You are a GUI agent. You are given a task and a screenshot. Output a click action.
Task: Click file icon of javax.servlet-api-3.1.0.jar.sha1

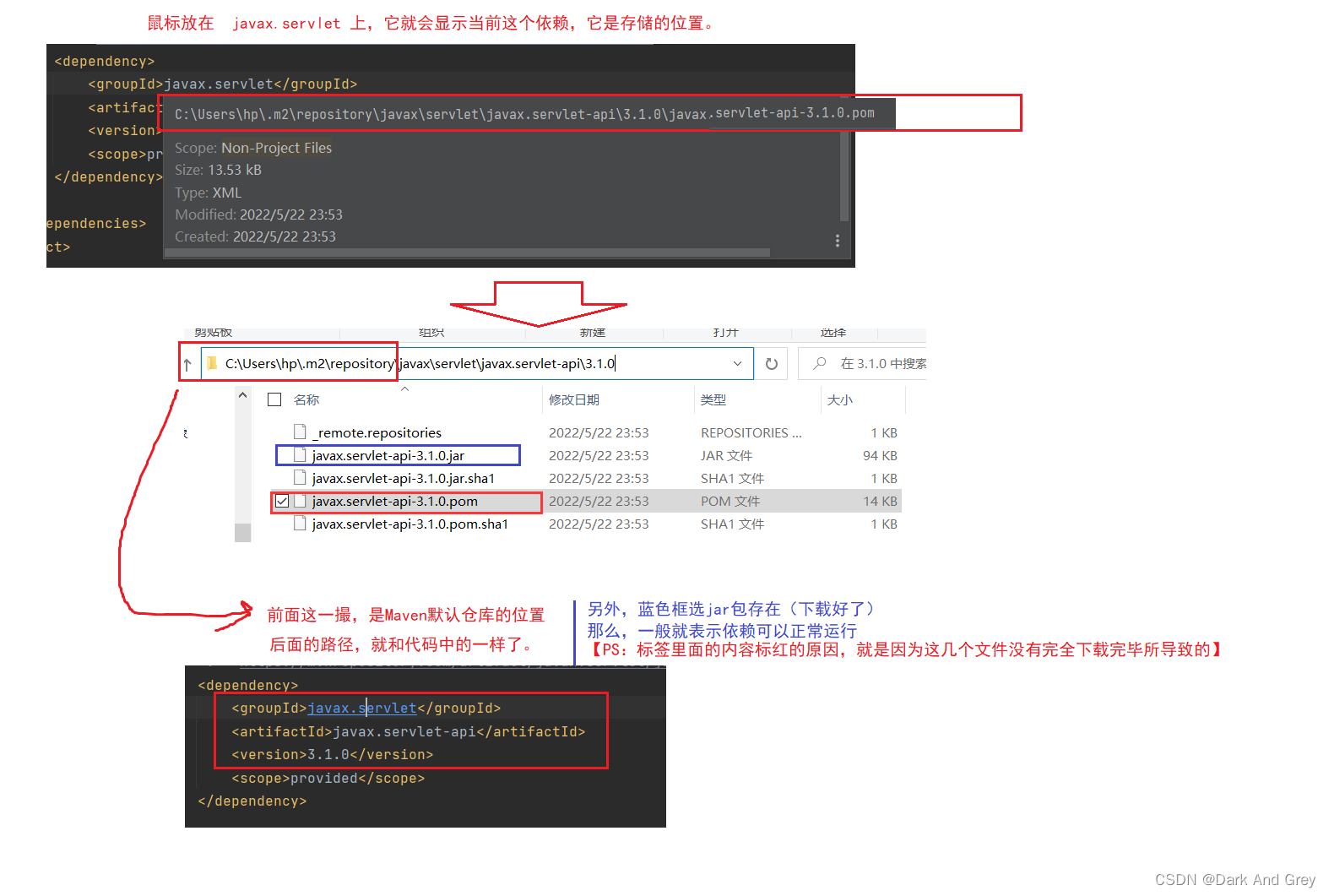(300, 477)
